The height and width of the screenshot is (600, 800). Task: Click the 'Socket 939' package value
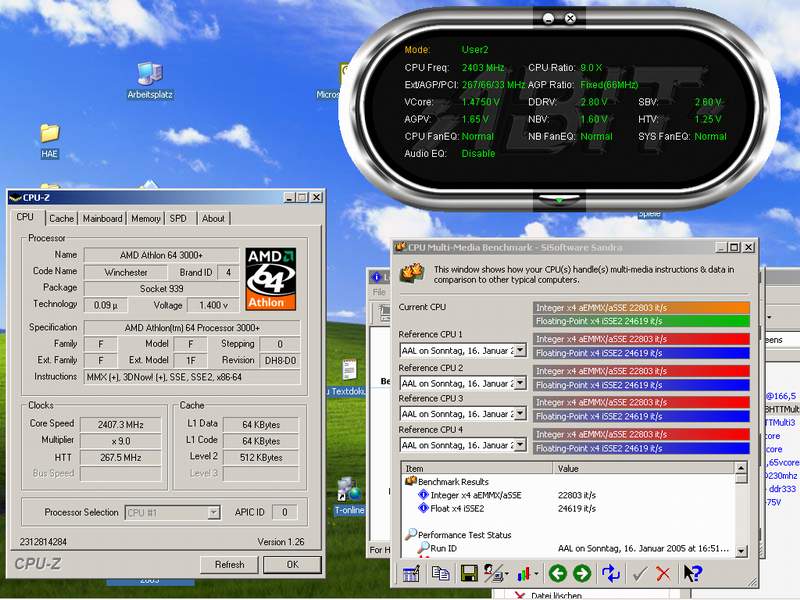coord(162,289)
